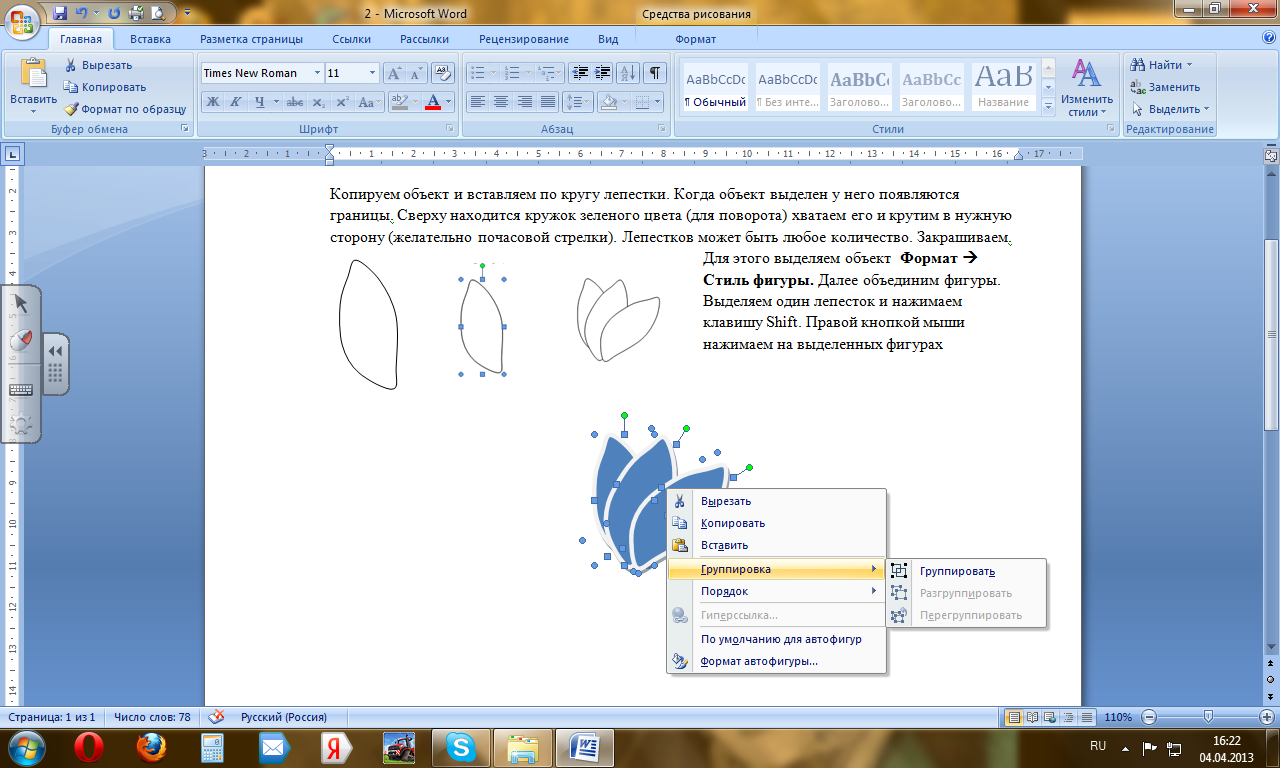Apply Название style
This screenshot has width=1280, height=768.
(1004, 89)
